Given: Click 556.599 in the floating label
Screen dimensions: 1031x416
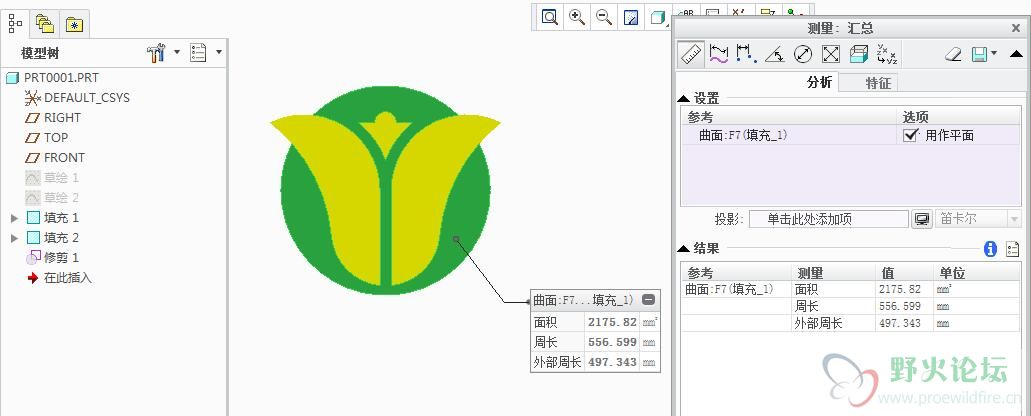Looking at the screenshot, I should (612, 342).
